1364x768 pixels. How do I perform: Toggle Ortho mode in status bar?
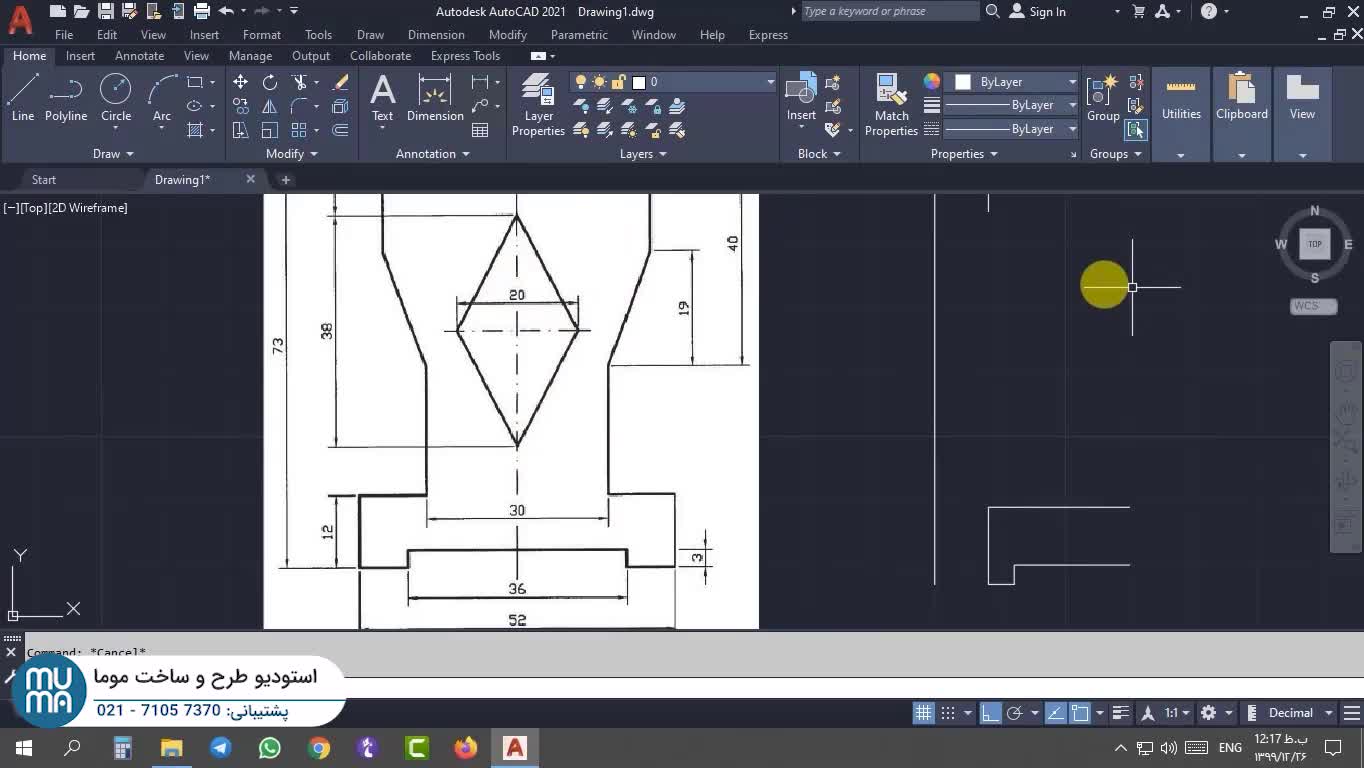point(989,713)
